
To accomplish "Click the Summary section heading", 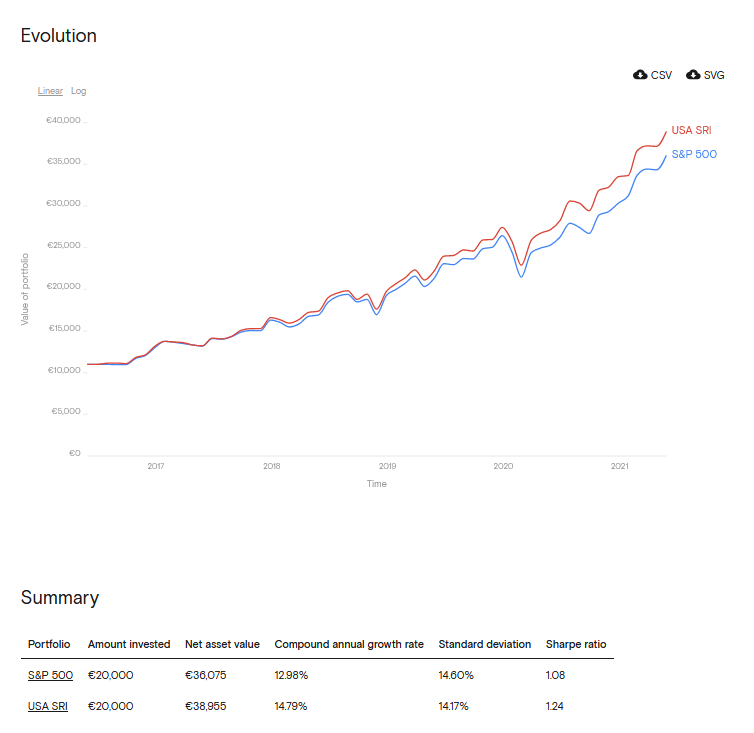I will (x=60, y=598).
